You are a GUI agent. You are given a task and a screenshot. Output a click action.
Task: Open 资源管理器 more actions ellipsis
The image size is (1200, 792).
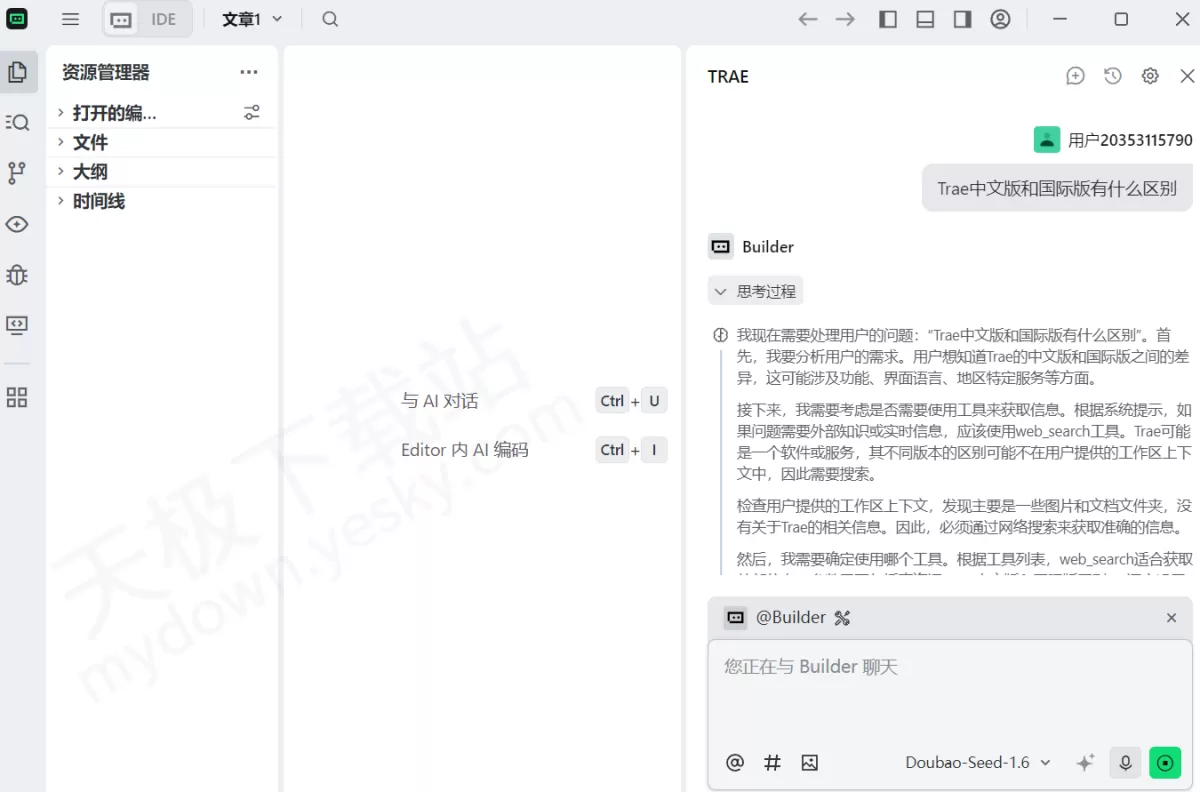tap(249, 72)
